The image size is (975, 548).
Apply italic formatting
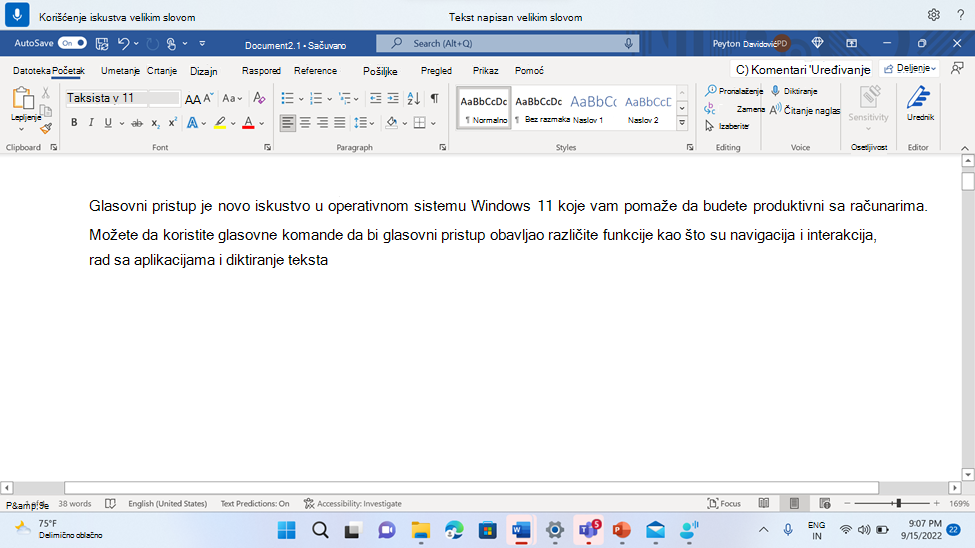(x=91, y=123)
